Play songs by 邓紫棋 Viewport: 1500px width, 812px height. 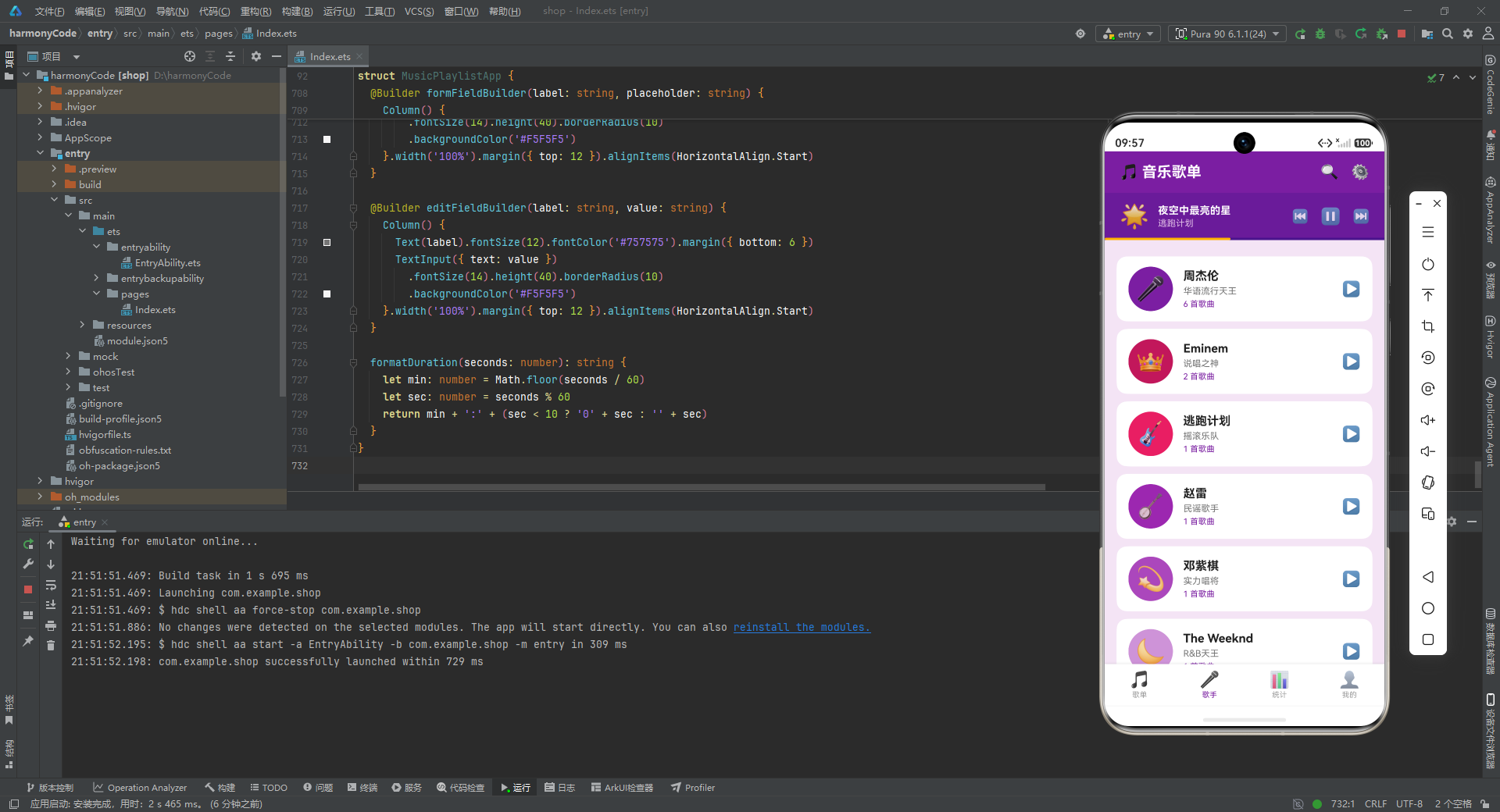tap(1351, 579)
